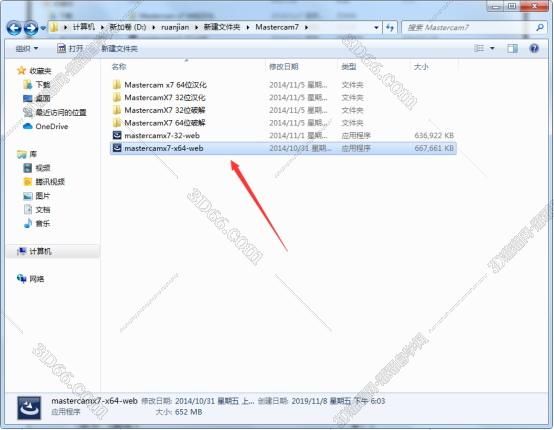Viewport: 554px width, 430px height.
Task: Toggle the preview pane
Action: (512, 48)
